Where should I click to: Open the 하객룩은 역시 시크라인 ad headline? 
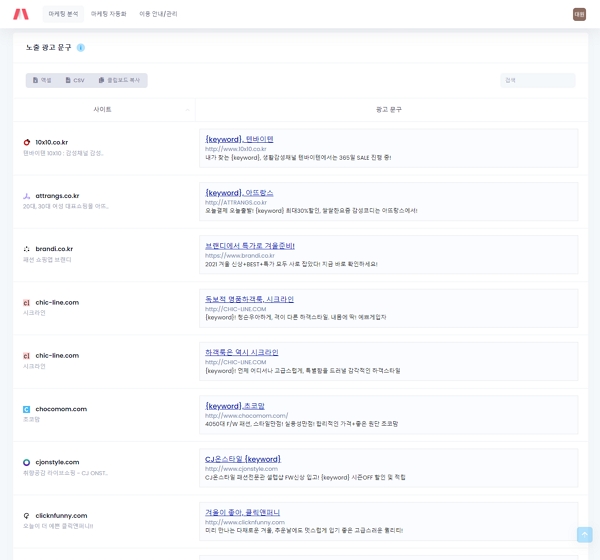242,352
